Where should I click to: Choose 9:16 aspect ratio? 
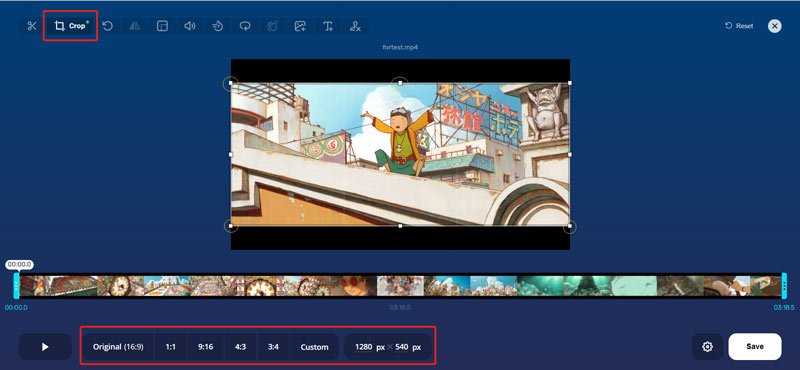click(x=206, y=347)
